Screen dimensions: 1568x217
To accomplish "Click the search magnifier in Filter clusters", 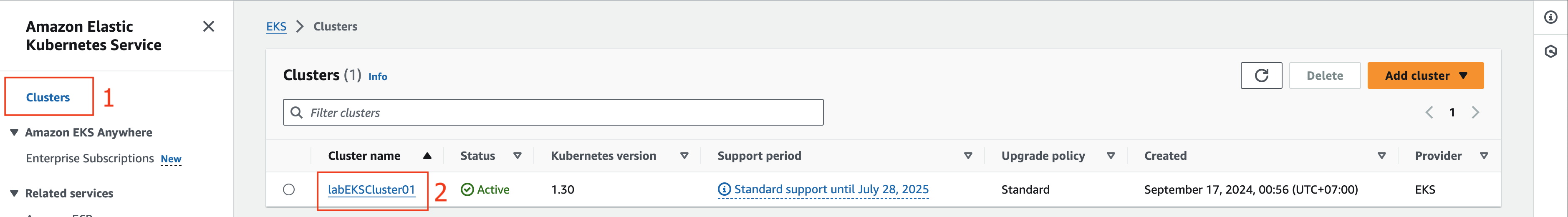I will 296,112.
